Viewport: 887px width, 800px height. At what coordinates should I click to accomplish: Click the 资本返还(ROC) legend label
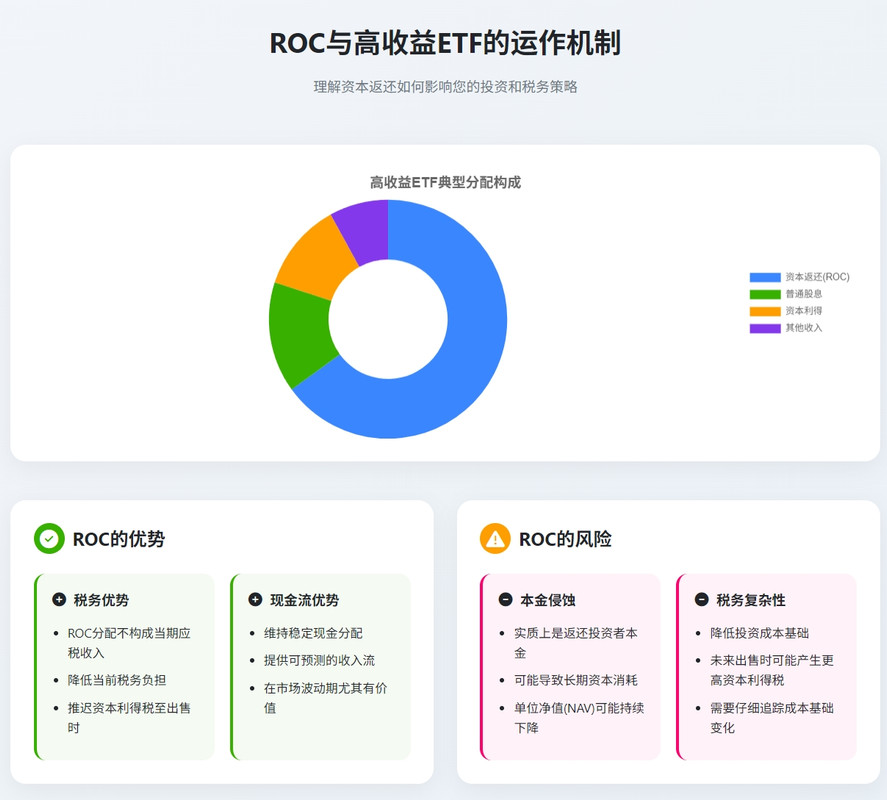(x=817, y=277)
